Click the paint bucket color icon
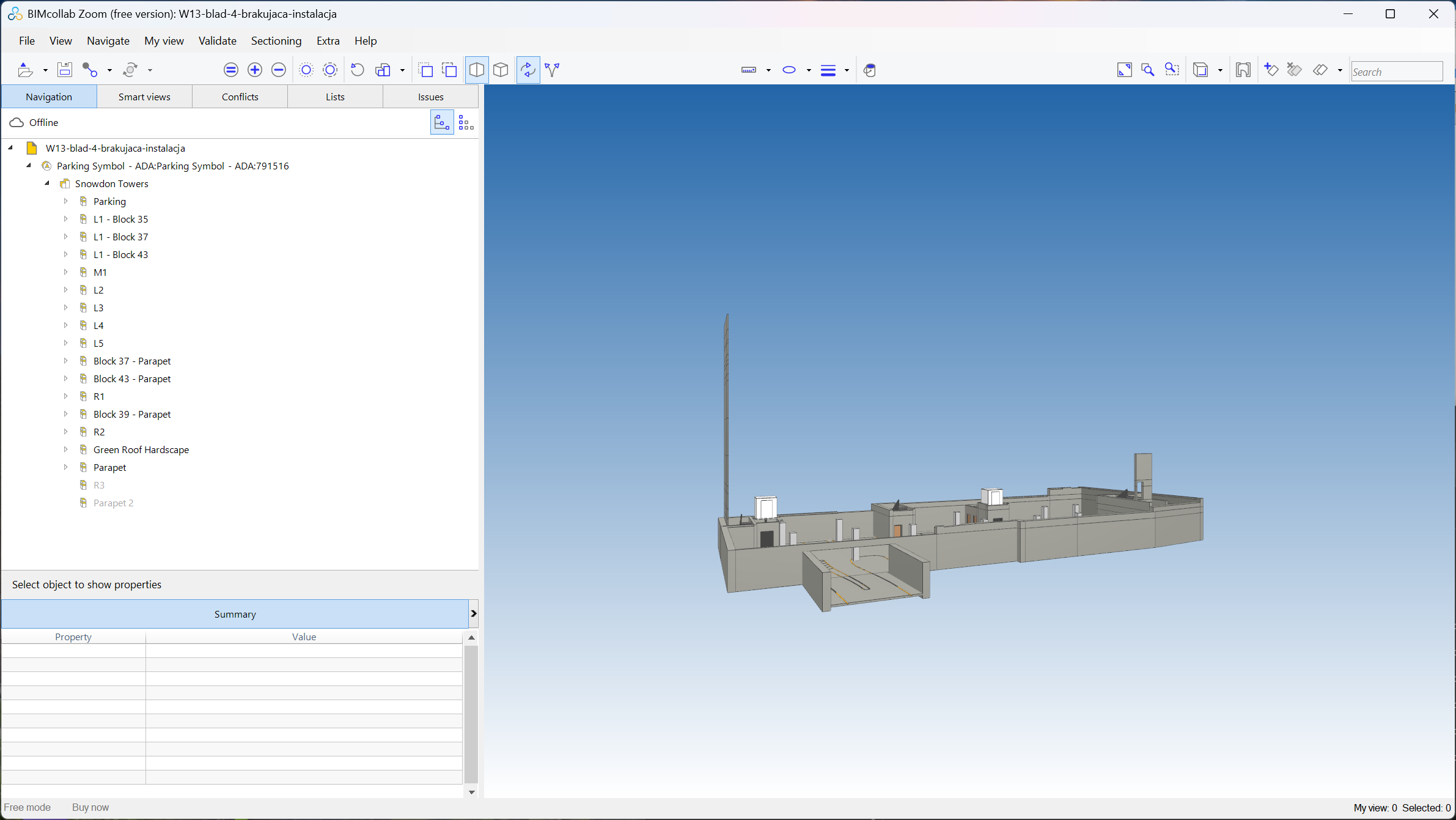The image size is (1456, 820). pos(870,70)
